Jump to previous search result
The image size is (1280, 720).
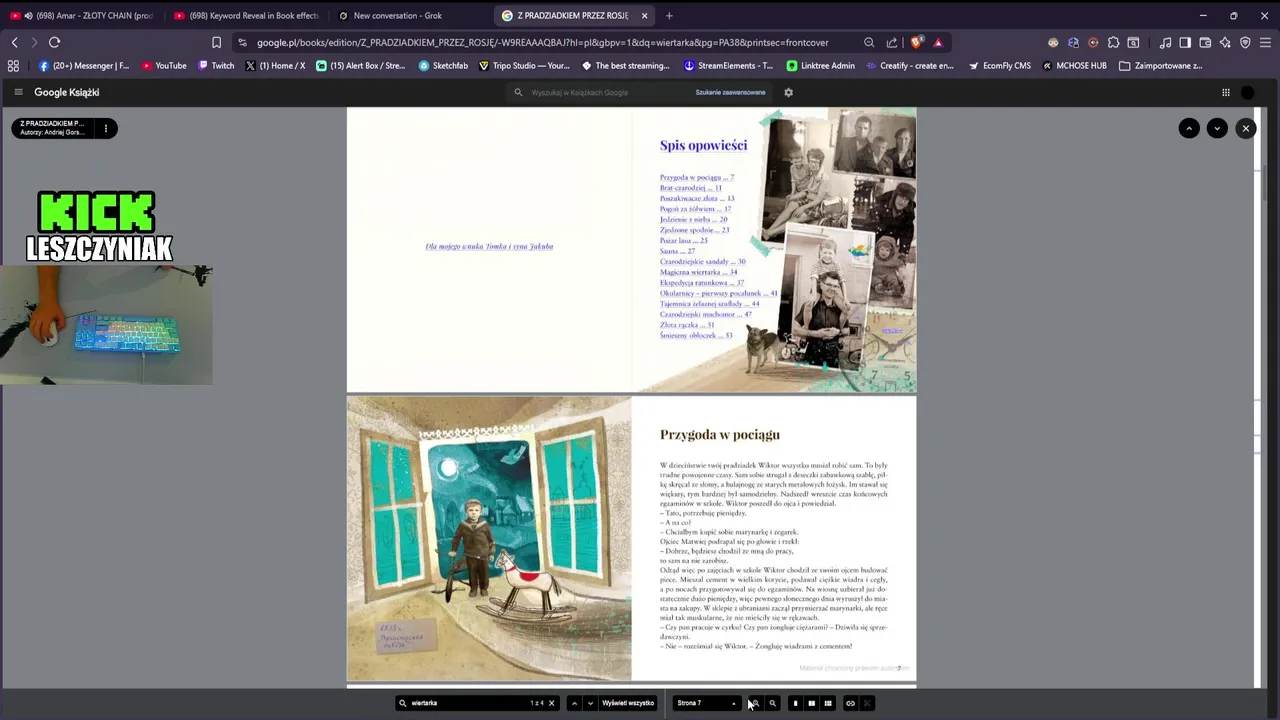click(574, 703)
